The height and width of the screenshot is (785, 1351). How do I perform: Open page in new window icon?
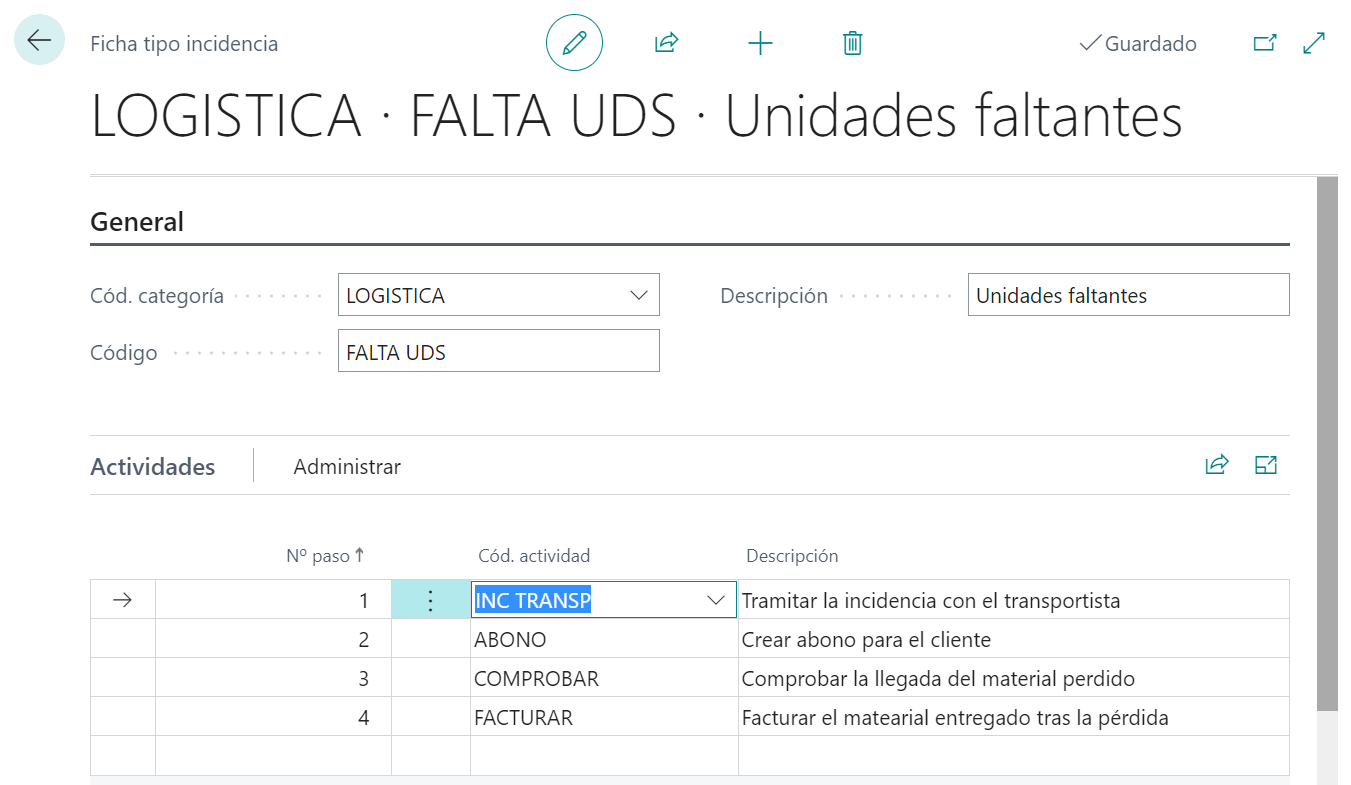(x=1265, y=43)
